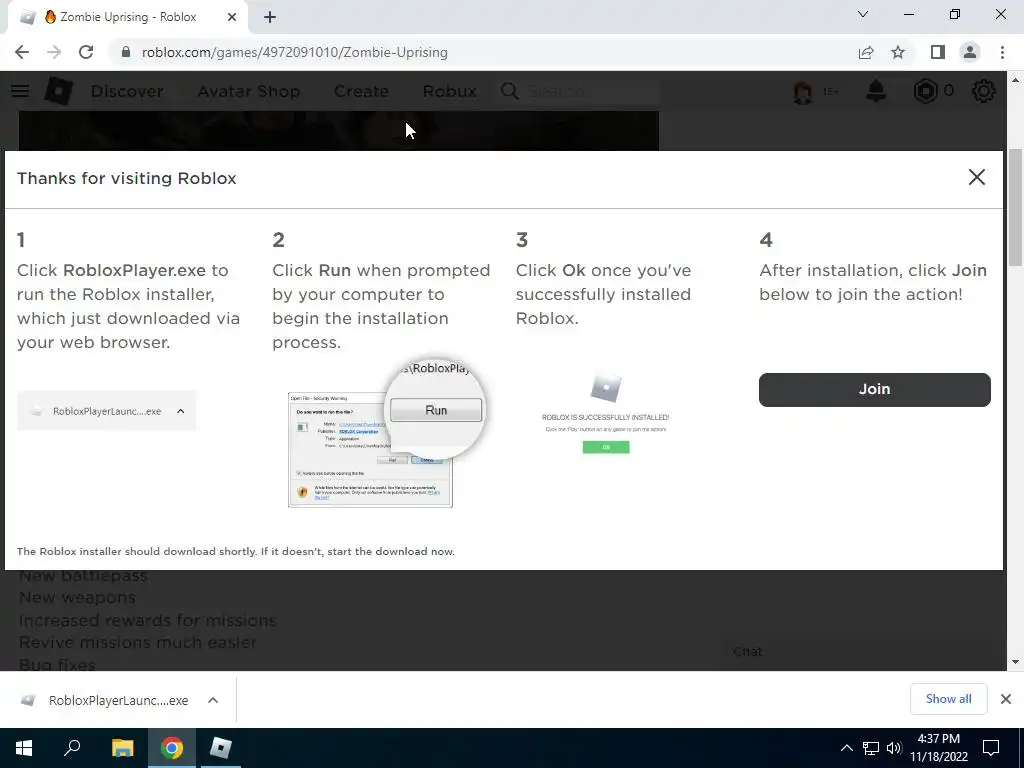Open the user avatar profile
The width and height of the screenshot is (1024, 768).
pyautogui.click(x=803, y=91)
